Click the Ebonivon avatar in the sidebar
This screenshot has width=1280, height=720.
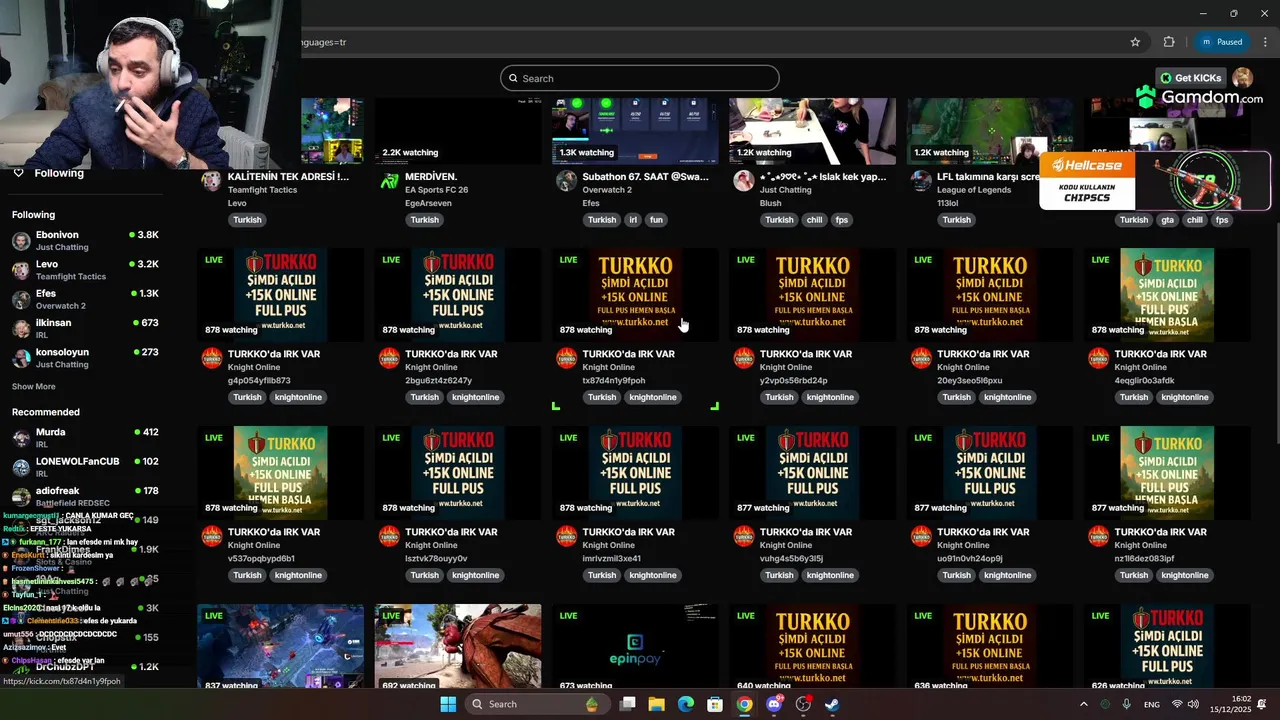point(21,241)
